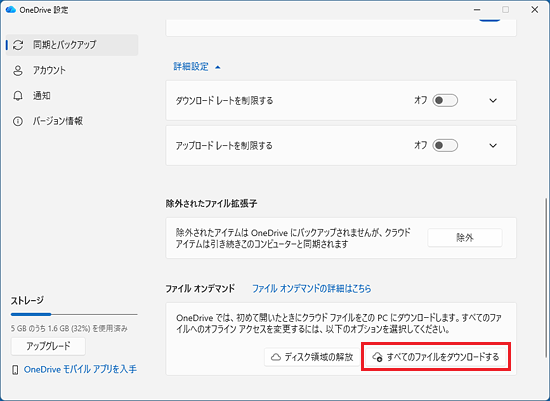550x401 pixels.
Task: Toggle アップロード レートを制限する switch
Action: pyautogui.click(x=445, y=145)
